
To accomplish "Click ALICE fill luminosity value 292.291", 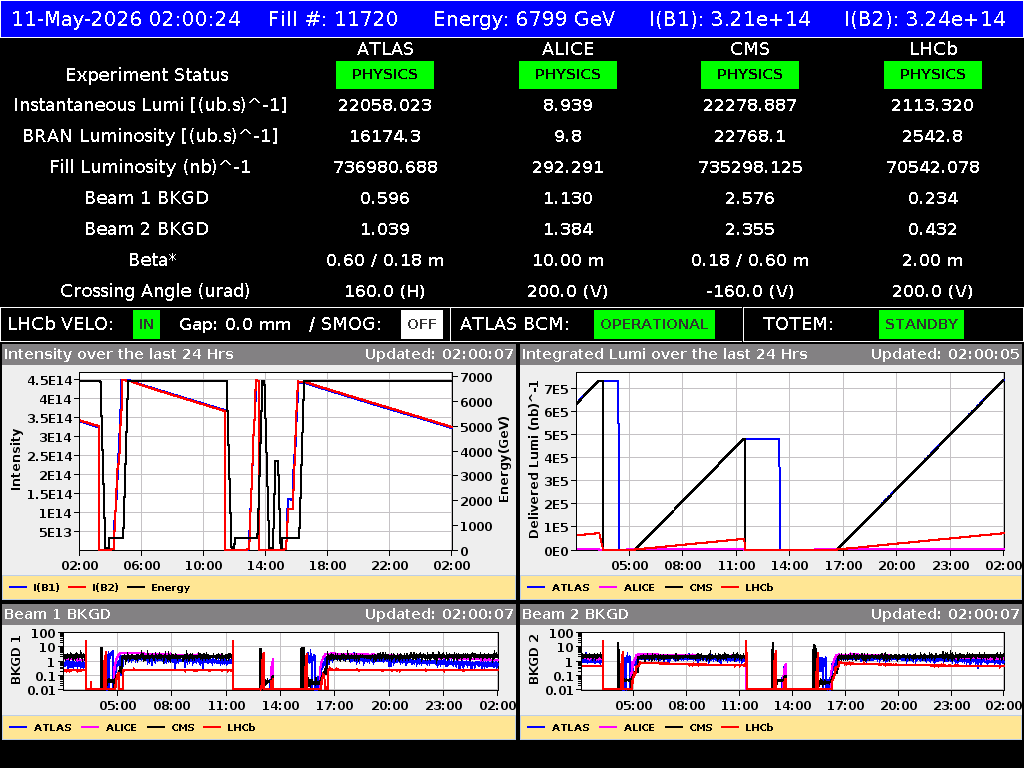I will tap(568, 167).
